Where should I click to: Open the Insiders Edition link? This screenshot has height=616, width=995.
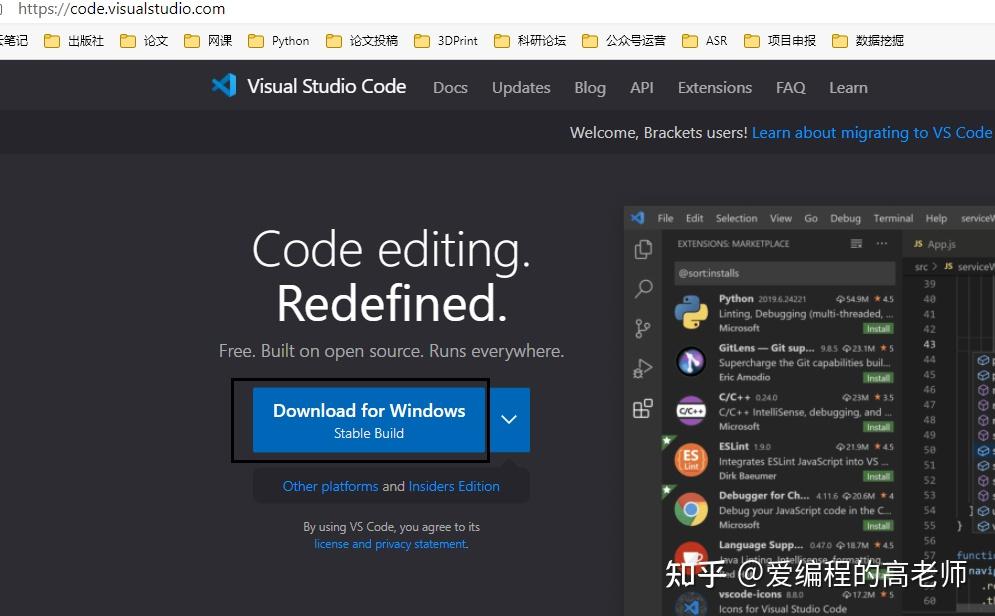[454, 486]
